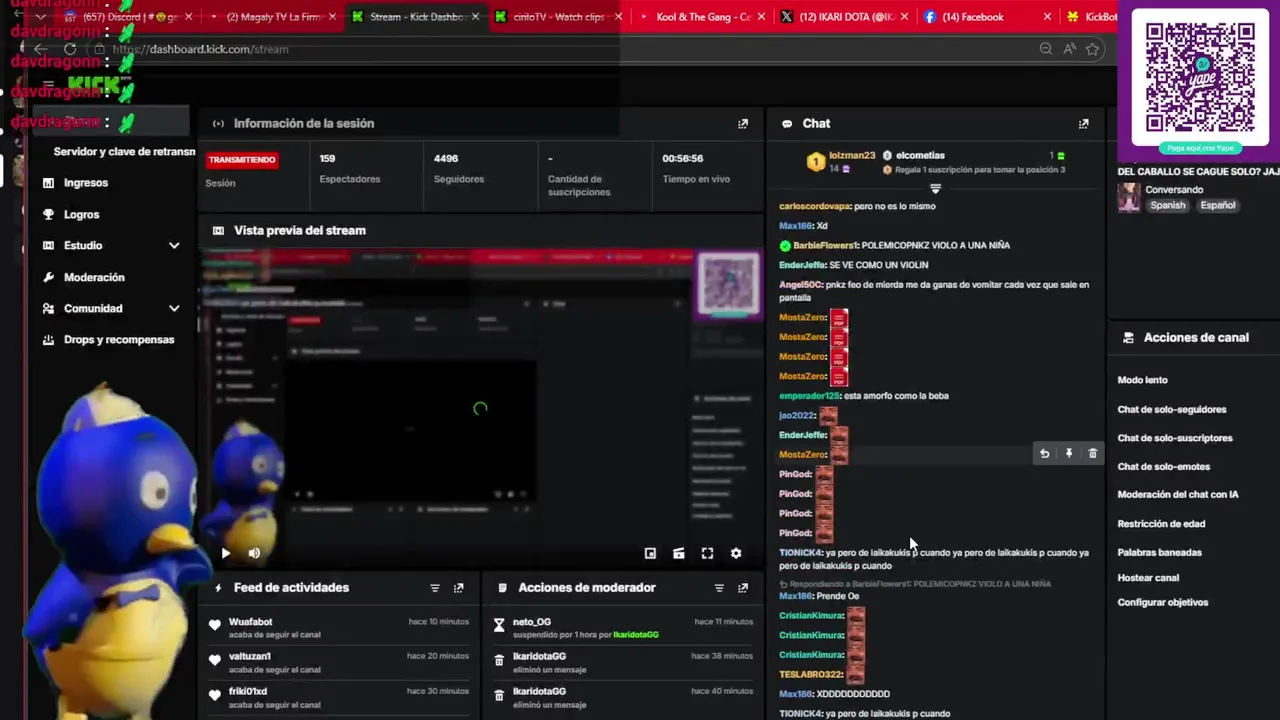This screenshot has height=720, width=1280.
Task: Click the Ingresos sidebar icon
Action: coord(48,183)
